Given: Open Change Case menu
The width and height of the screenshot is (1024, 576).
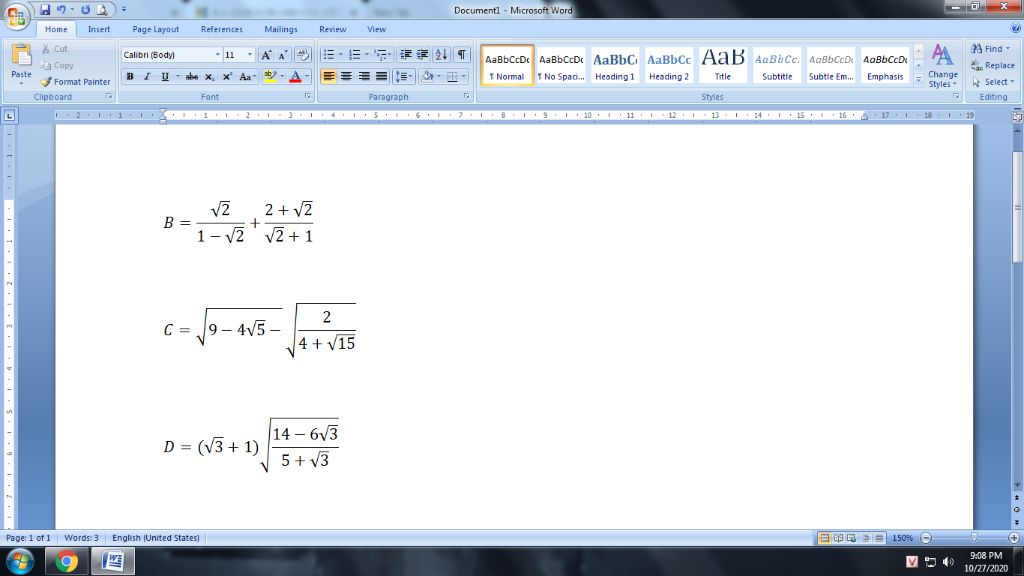Looking at the screenshot, I should pyautogui.click(x=246, y=76).
